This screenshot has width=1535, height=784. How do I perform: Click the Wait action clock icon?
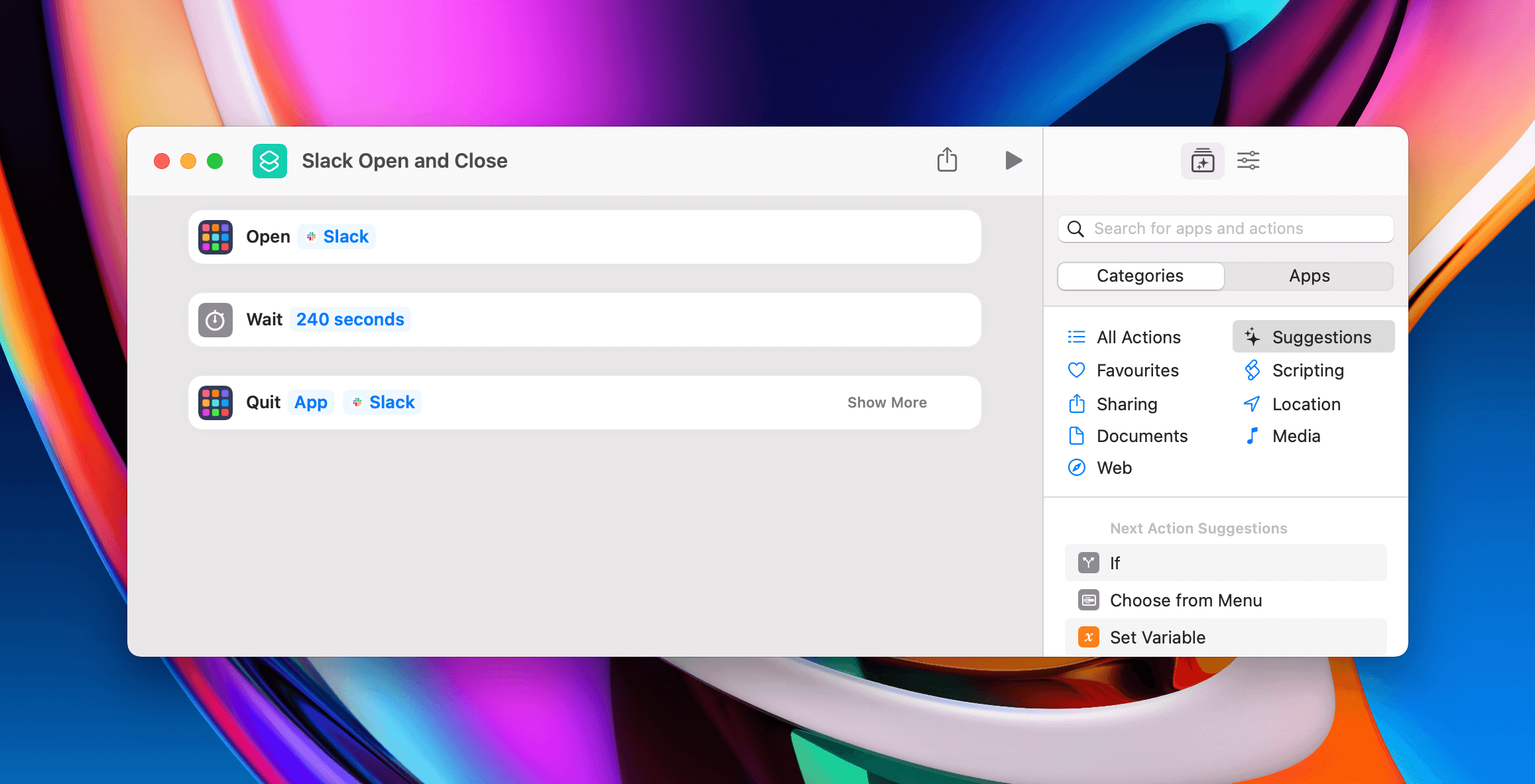[x=215, y=320]
